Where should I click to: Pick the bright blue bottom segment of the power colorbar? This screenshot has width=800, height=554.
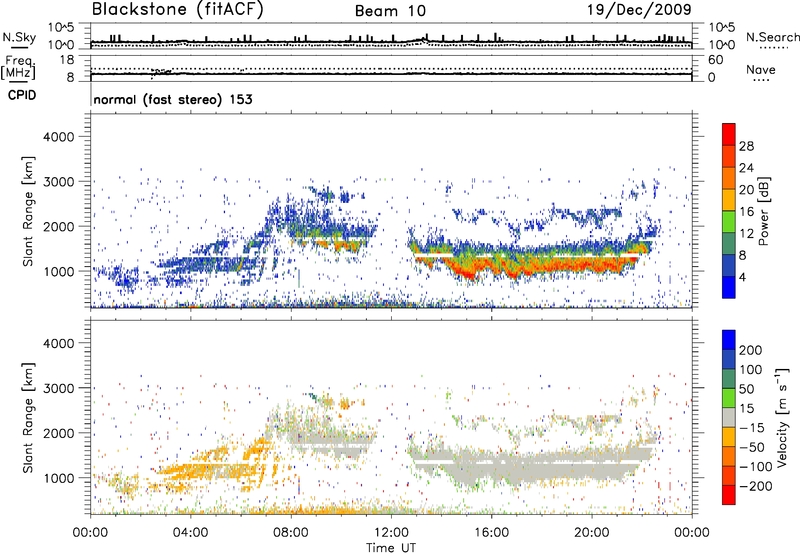729,287
